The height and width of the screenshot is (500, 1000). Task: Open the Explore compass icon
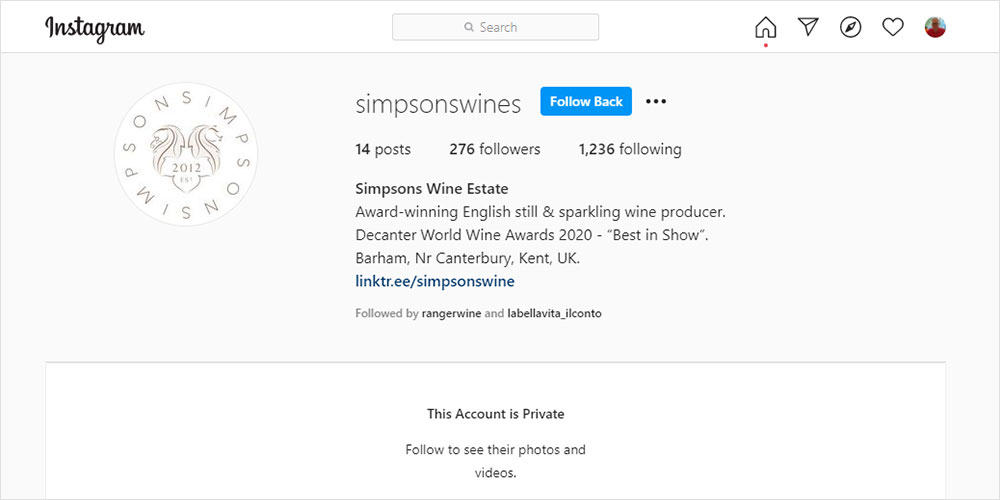click(850, 27)
